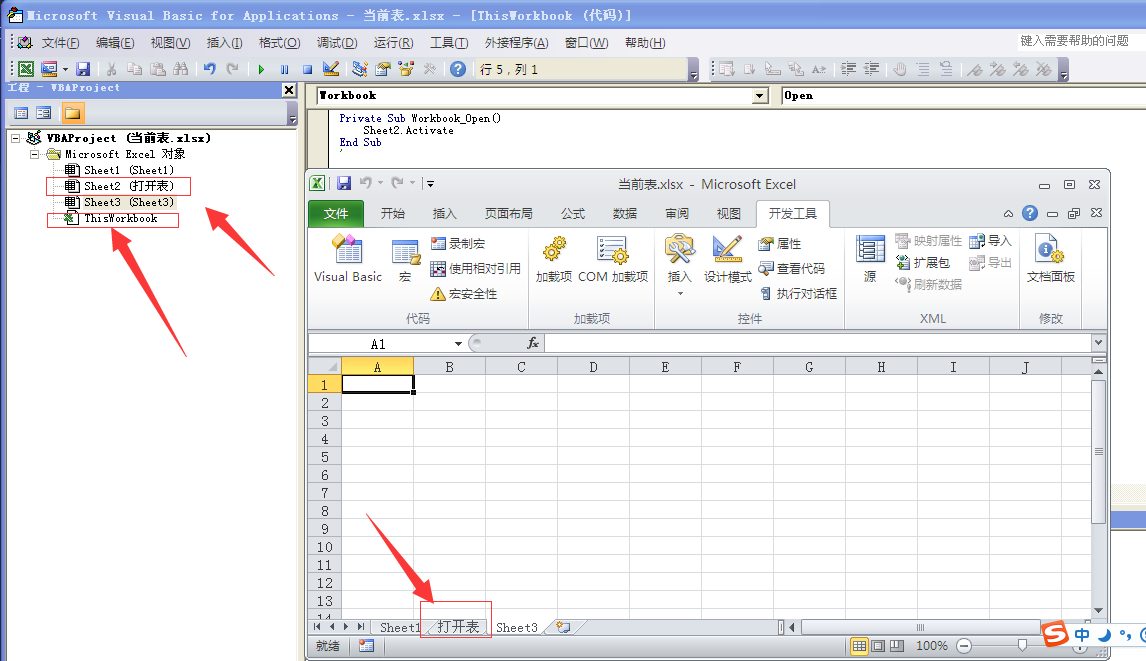This screenshot has height=661, width=1146.
Task: Open Properties Window icon in VBA toolbar
Action: click(382, 69)
